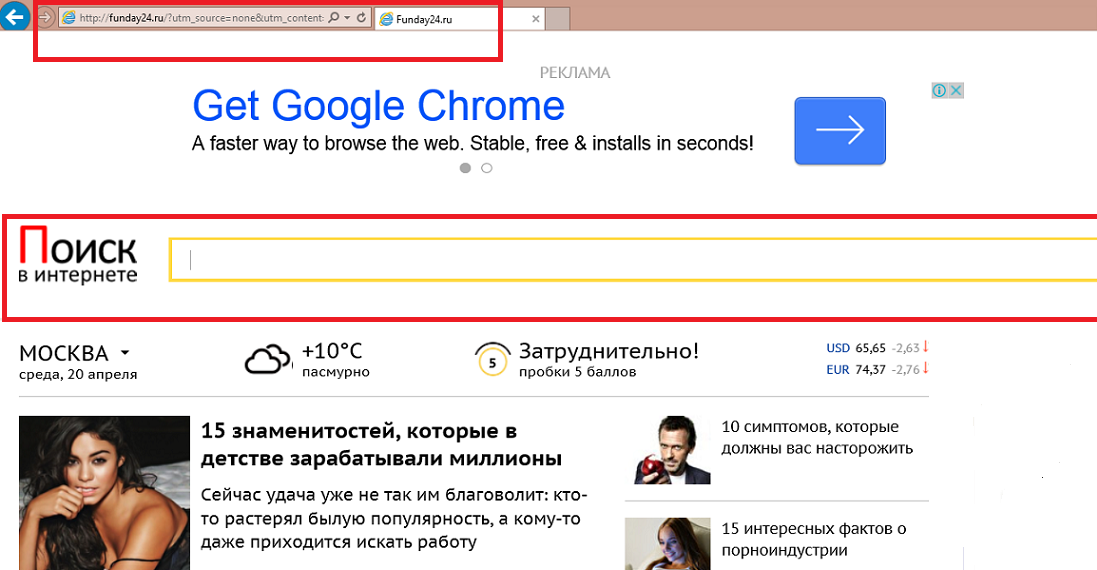Click the ad info icon
1097x570 pixels.
click(940, 90)
